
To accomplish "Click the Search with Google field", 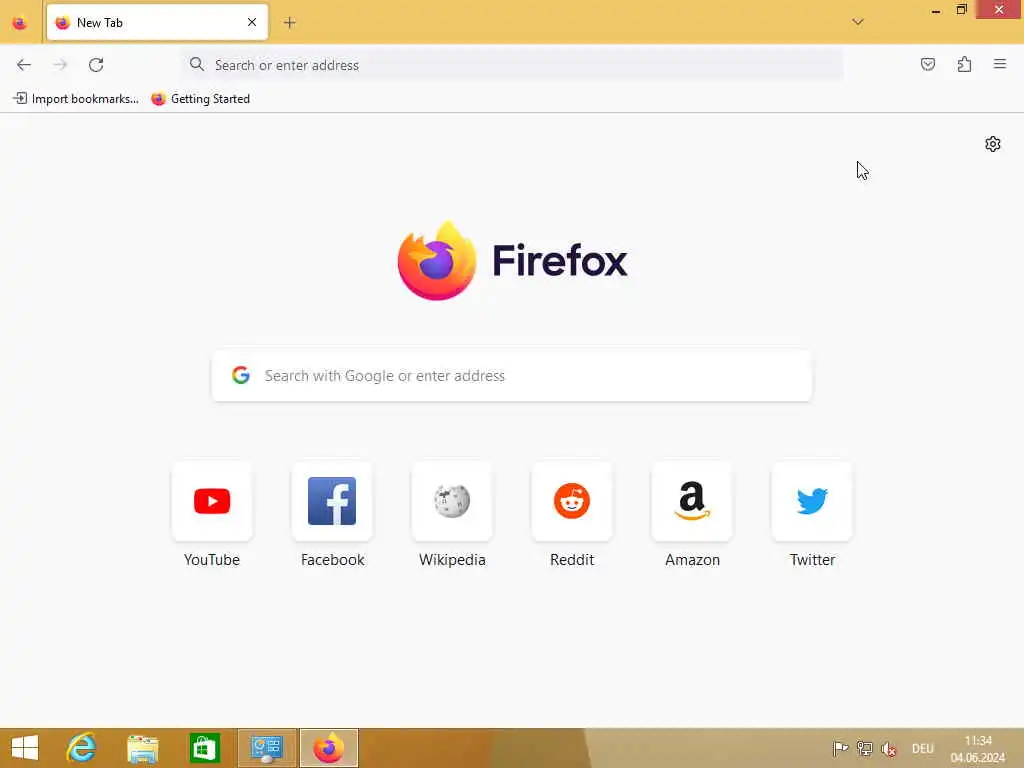I will pyautogui.click(x=512, y=376).
